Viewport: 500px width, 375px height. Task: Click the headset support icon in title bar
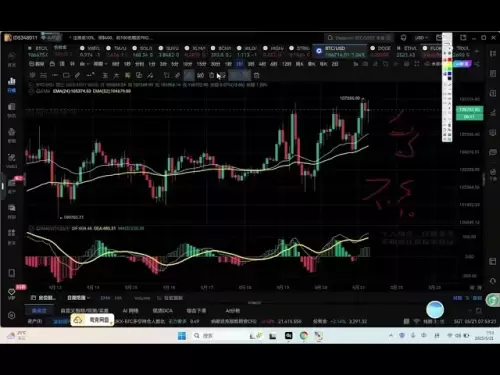(x=404, y=38)
